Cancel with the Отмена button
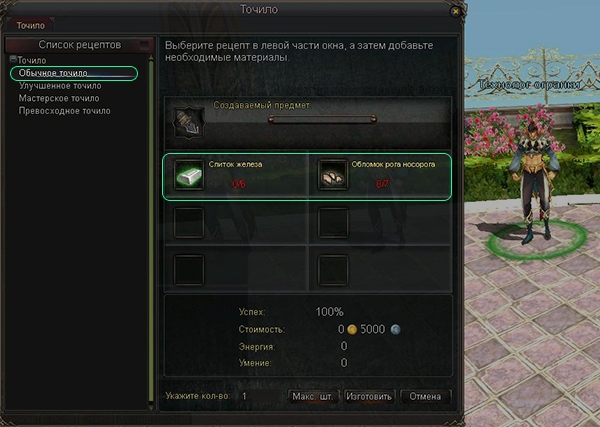 (425, 396)
